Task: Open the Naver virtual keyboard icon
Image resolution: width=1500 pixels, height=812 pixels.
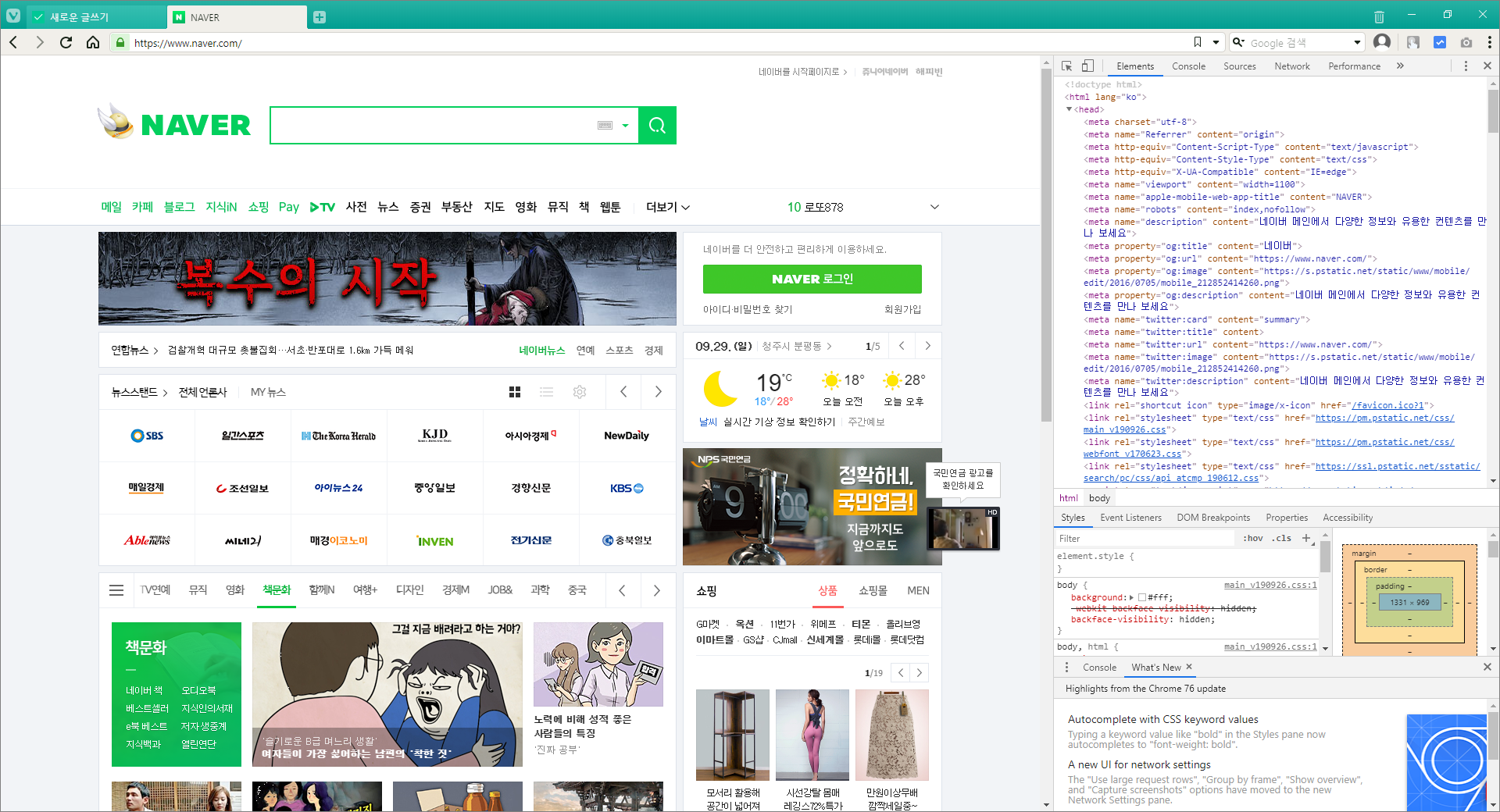Action: [x=605, y=125]
